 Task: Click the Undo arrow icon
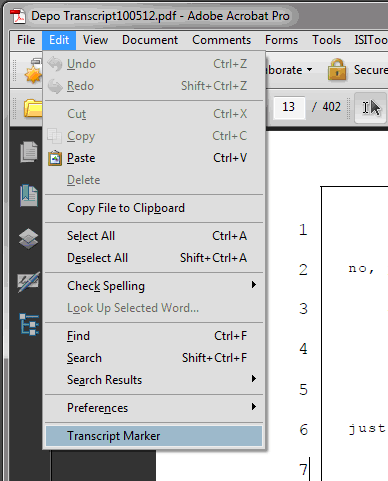(55, 64)
